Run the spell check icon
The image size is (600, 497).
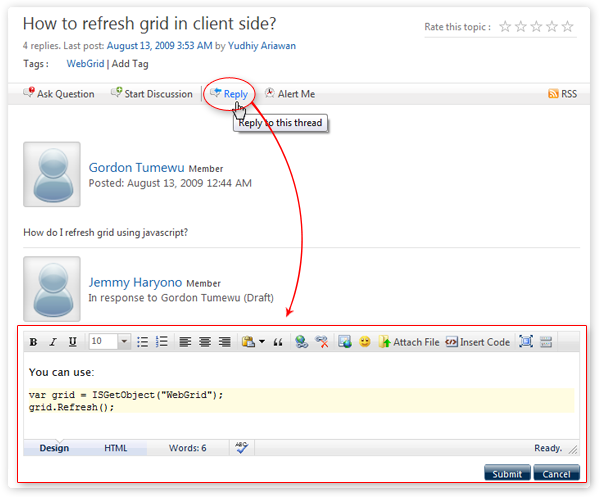(x=242, y=448)
